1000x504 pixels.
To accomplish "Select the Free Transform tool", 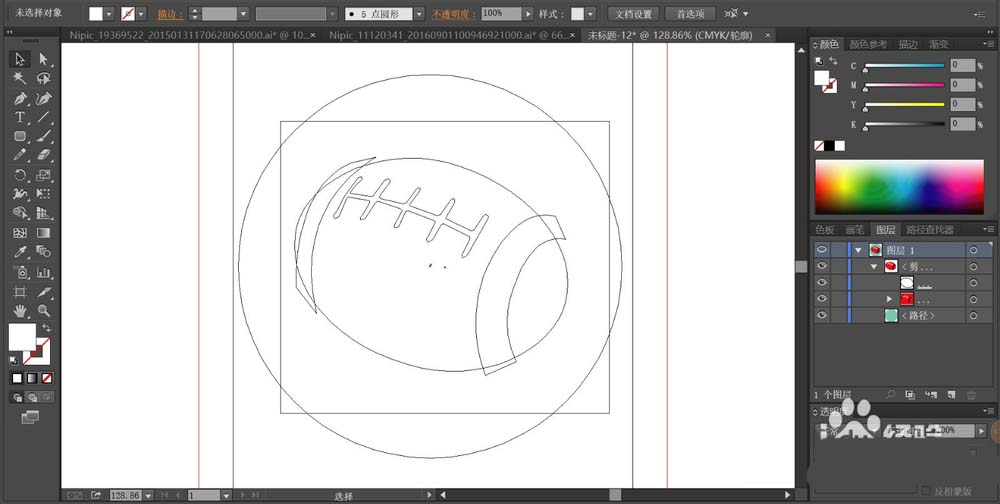I will pos(43,194).
